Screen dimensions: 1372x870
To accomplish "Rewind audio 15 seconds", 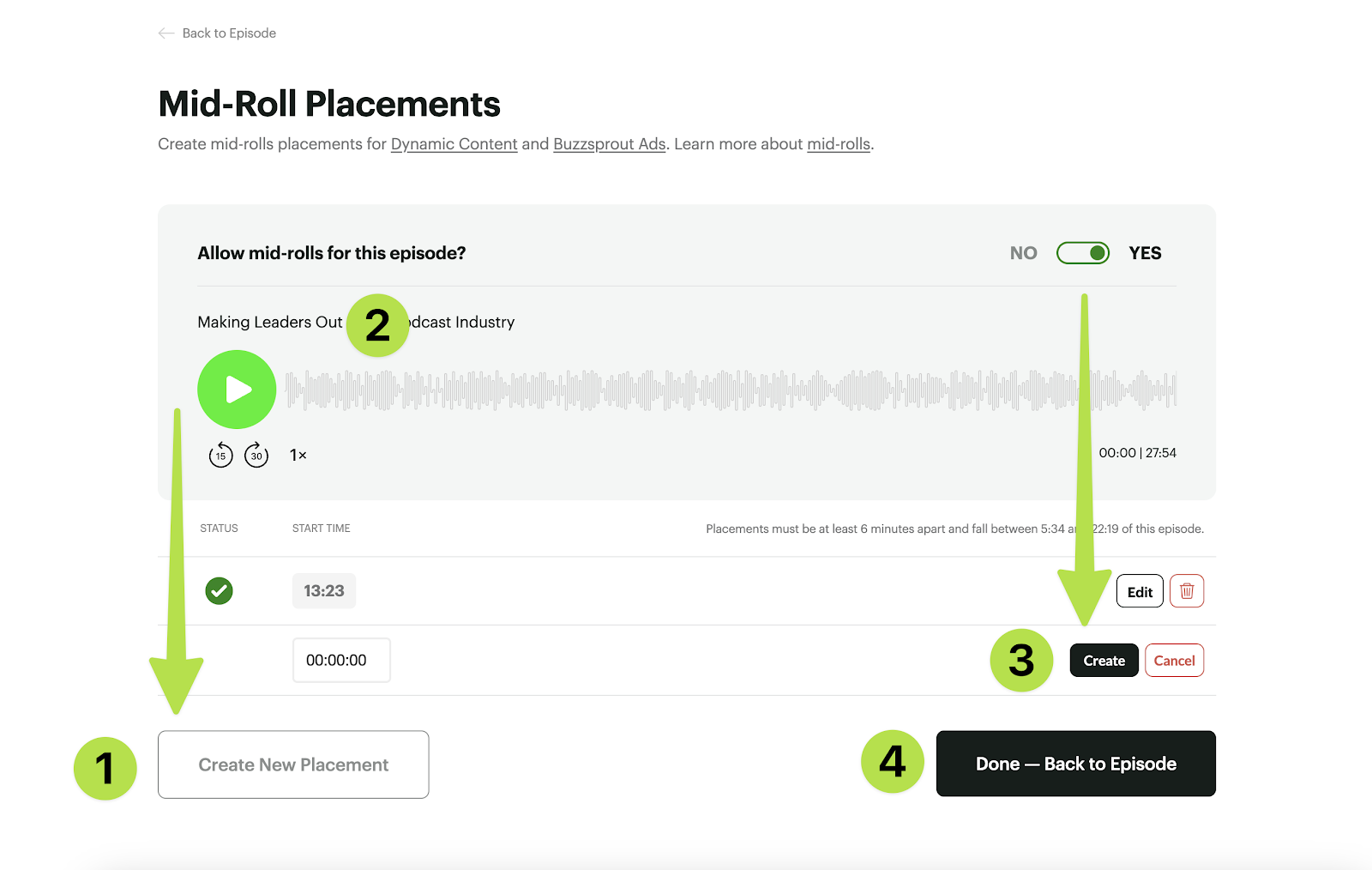I will click(221, 455).
